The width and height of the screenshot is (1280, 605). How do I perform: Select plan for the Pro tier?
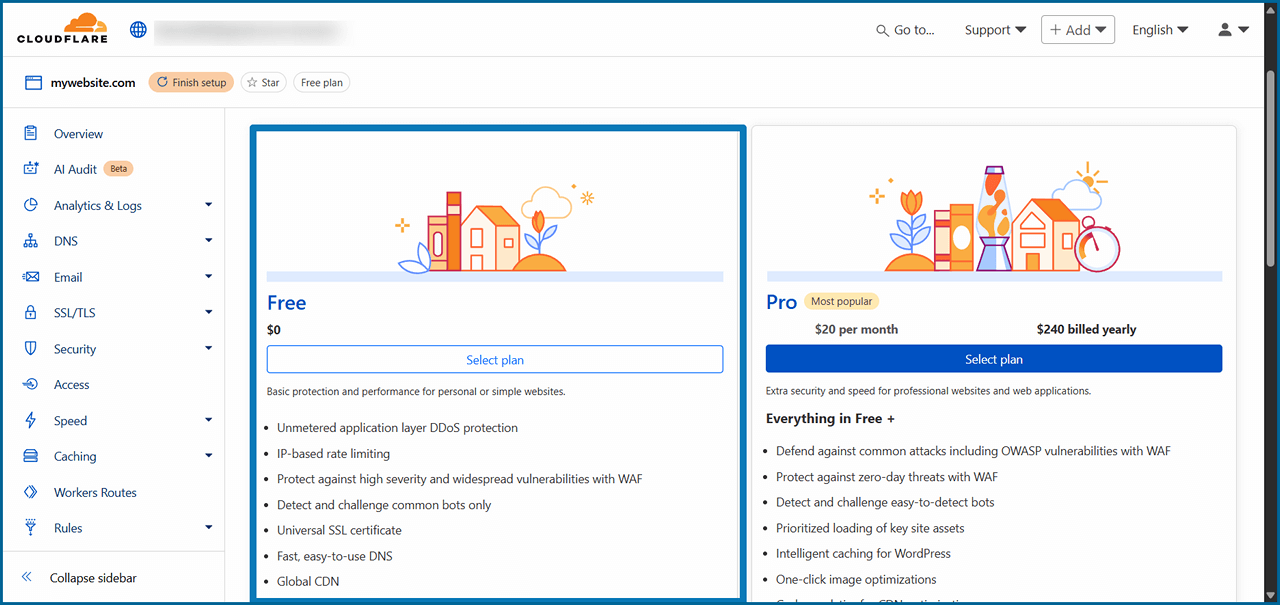click(x=994, y=359)
